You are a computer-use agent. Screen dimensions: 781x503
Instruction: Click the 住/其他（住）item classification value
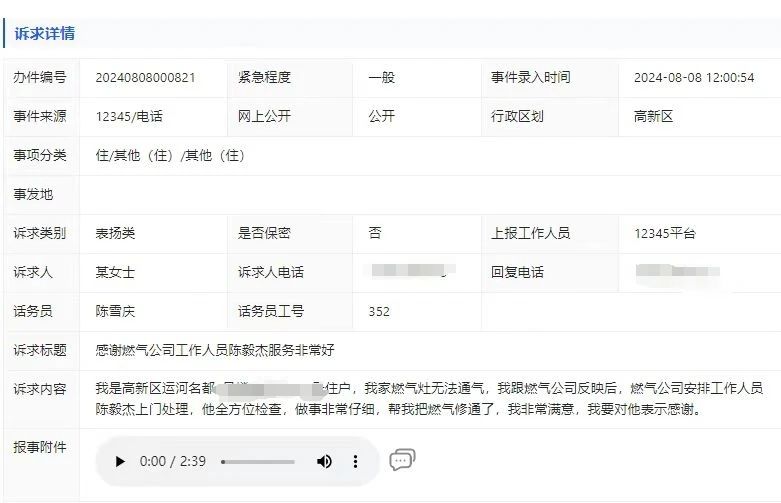point(170,155)
